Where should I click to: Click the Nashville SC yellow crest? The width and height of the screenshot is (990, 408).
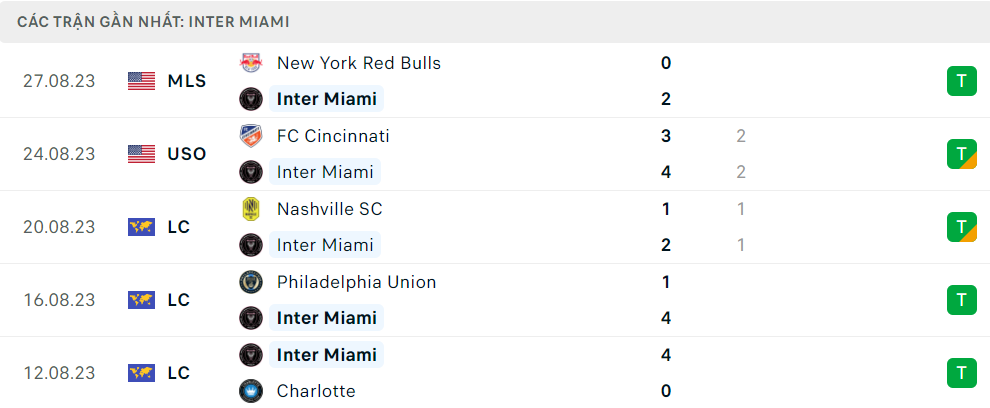click(x=251, y=208)
